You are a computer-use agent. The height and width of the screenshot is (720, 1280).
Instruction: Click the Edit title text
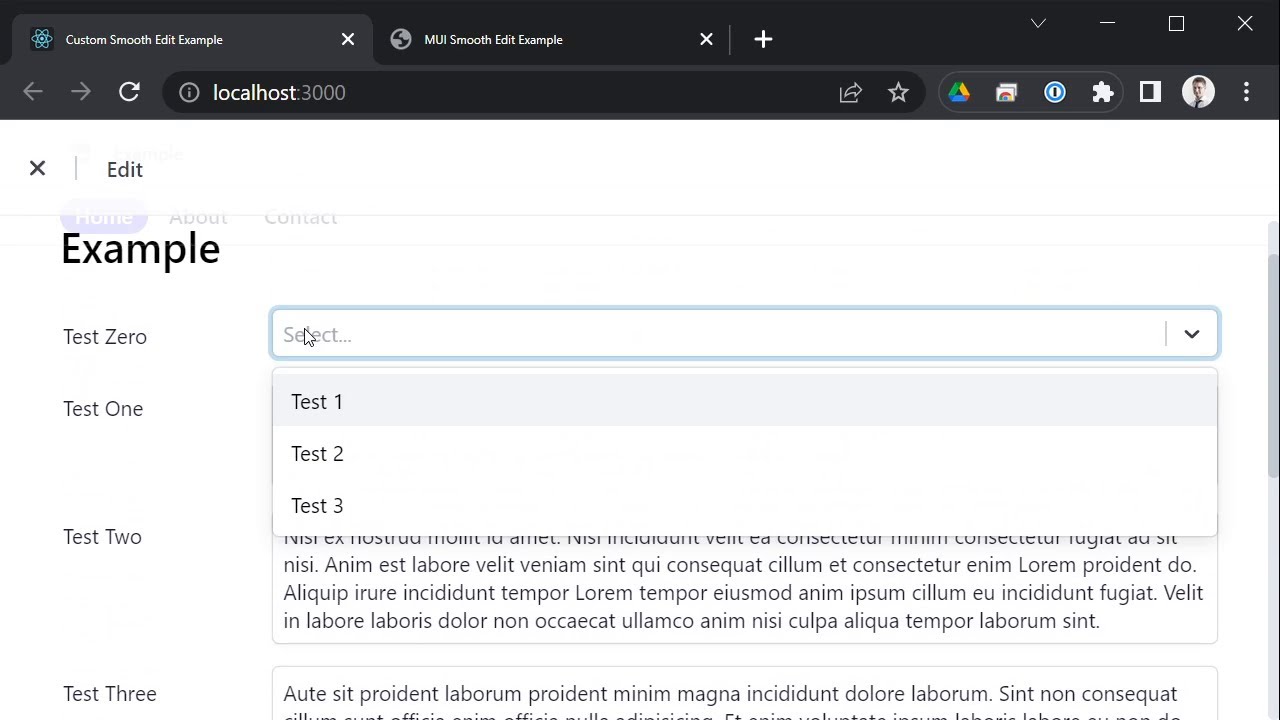coord(125,169)
